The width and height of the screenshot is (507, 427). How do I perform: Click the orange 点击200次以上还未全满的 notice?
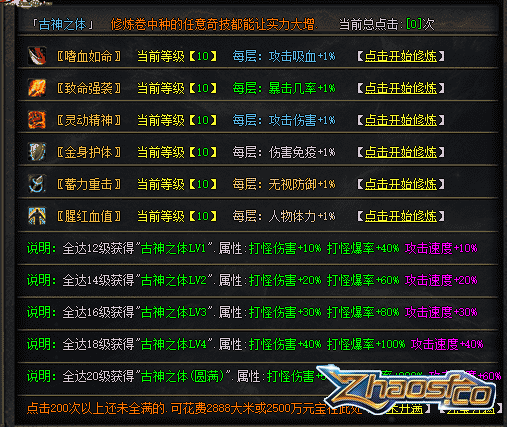(194, 408)
